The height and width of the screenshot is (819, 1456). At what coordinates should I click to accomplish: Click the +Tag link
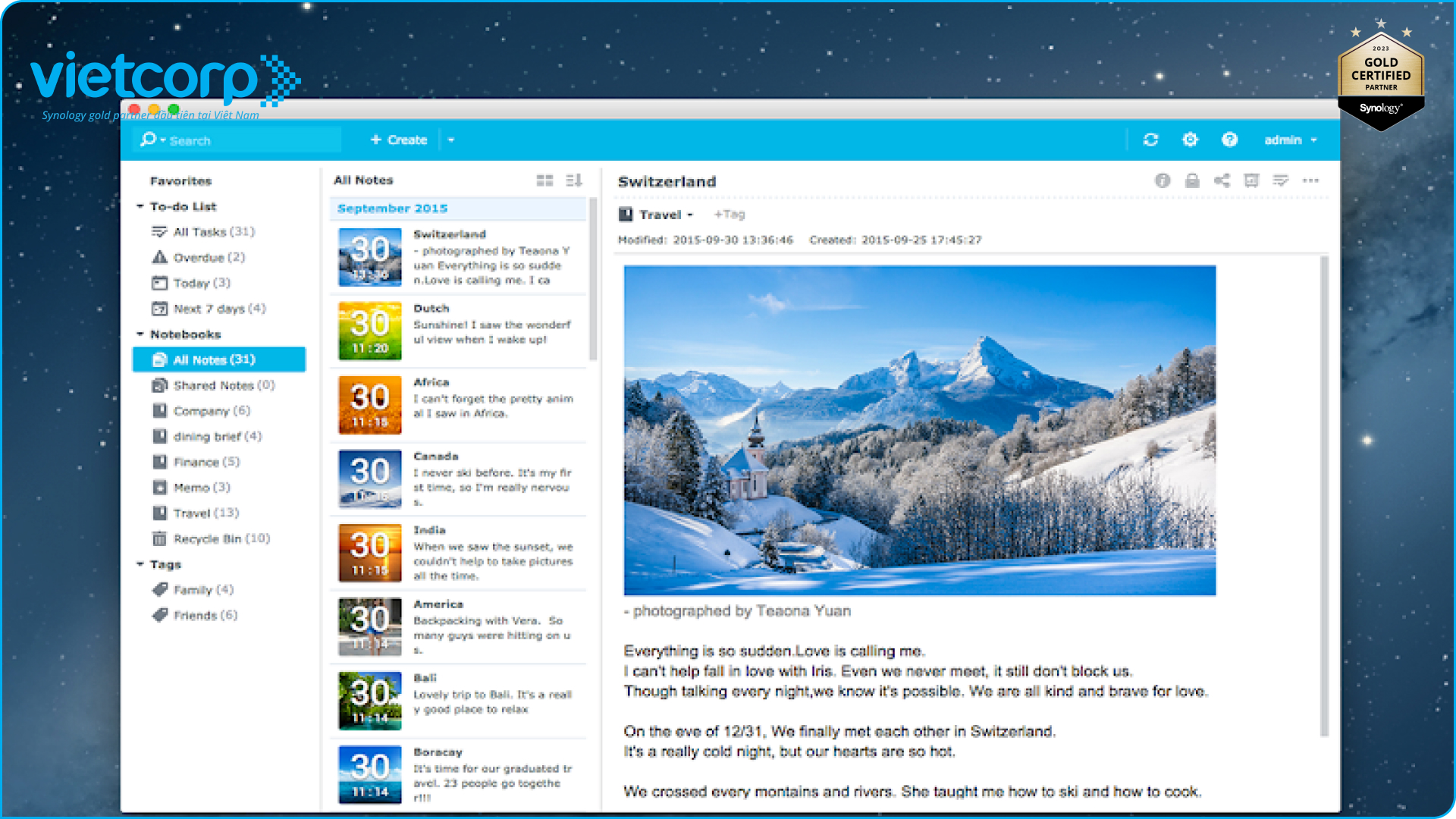pos(730,215)
